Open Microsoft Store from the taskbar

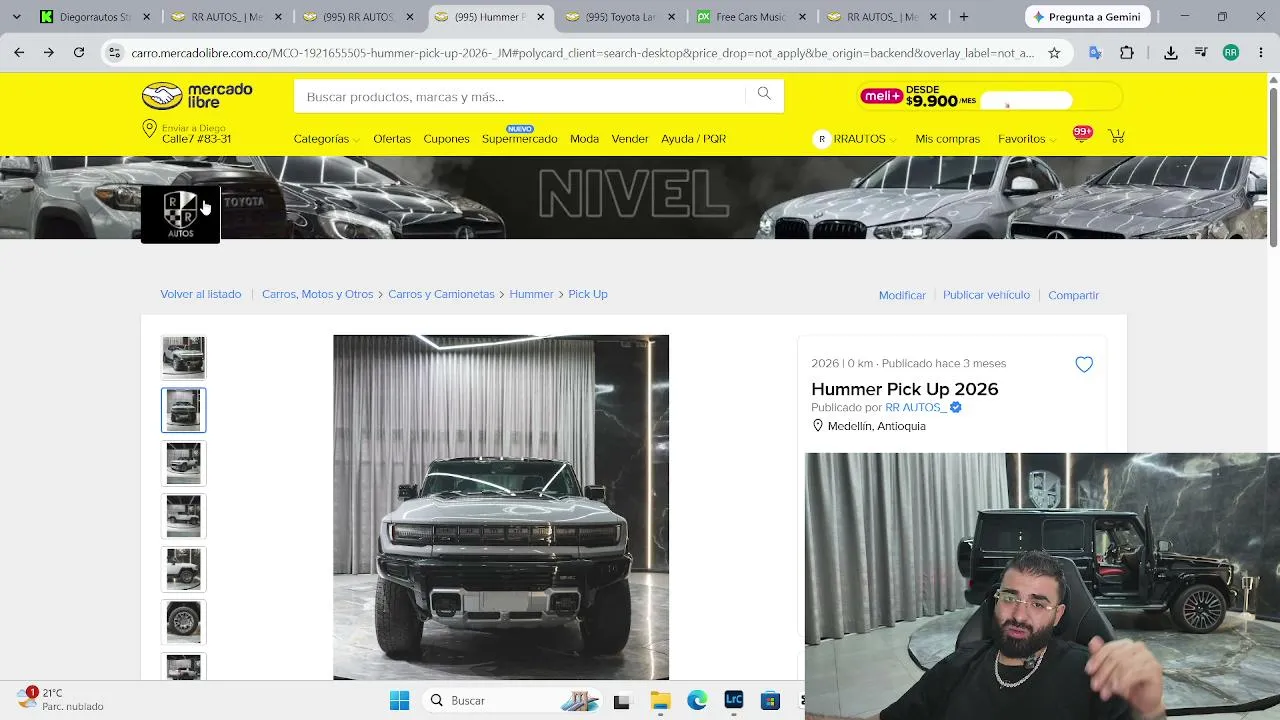tap(770, 701)
